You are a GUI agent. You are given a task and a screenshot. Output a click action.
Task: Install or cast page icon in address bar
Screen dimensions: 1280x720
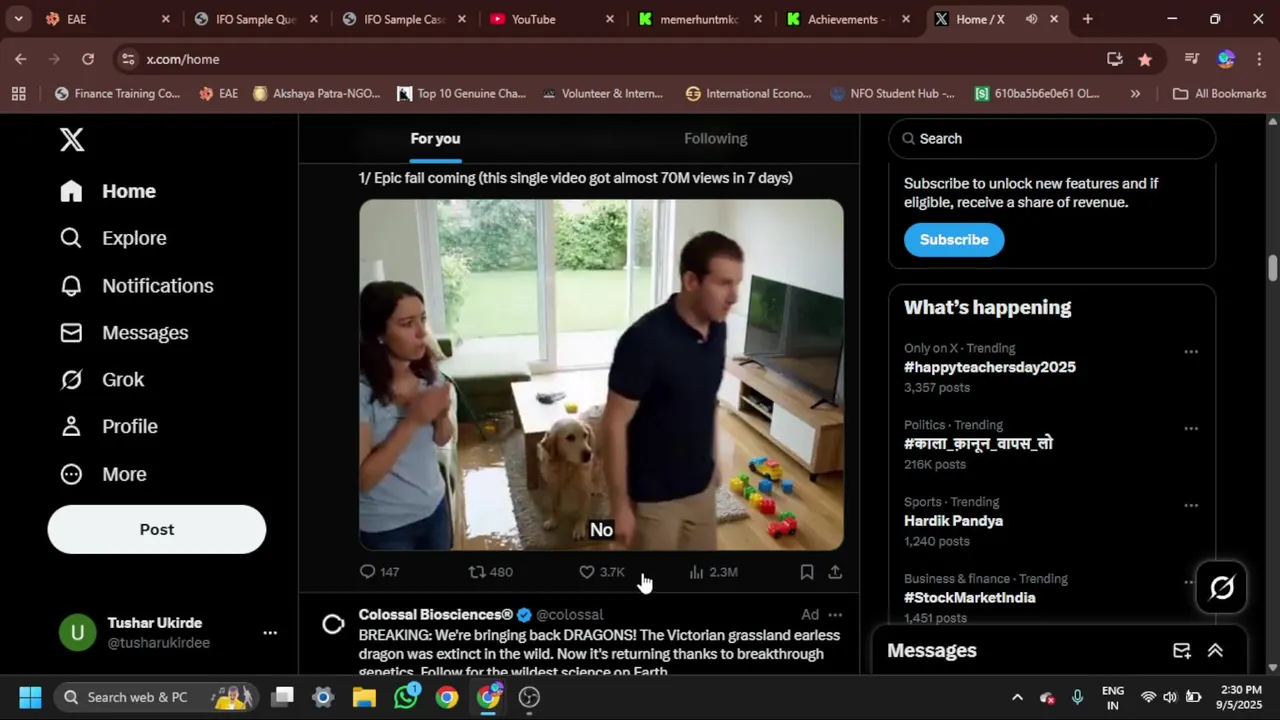(1115, 59)
